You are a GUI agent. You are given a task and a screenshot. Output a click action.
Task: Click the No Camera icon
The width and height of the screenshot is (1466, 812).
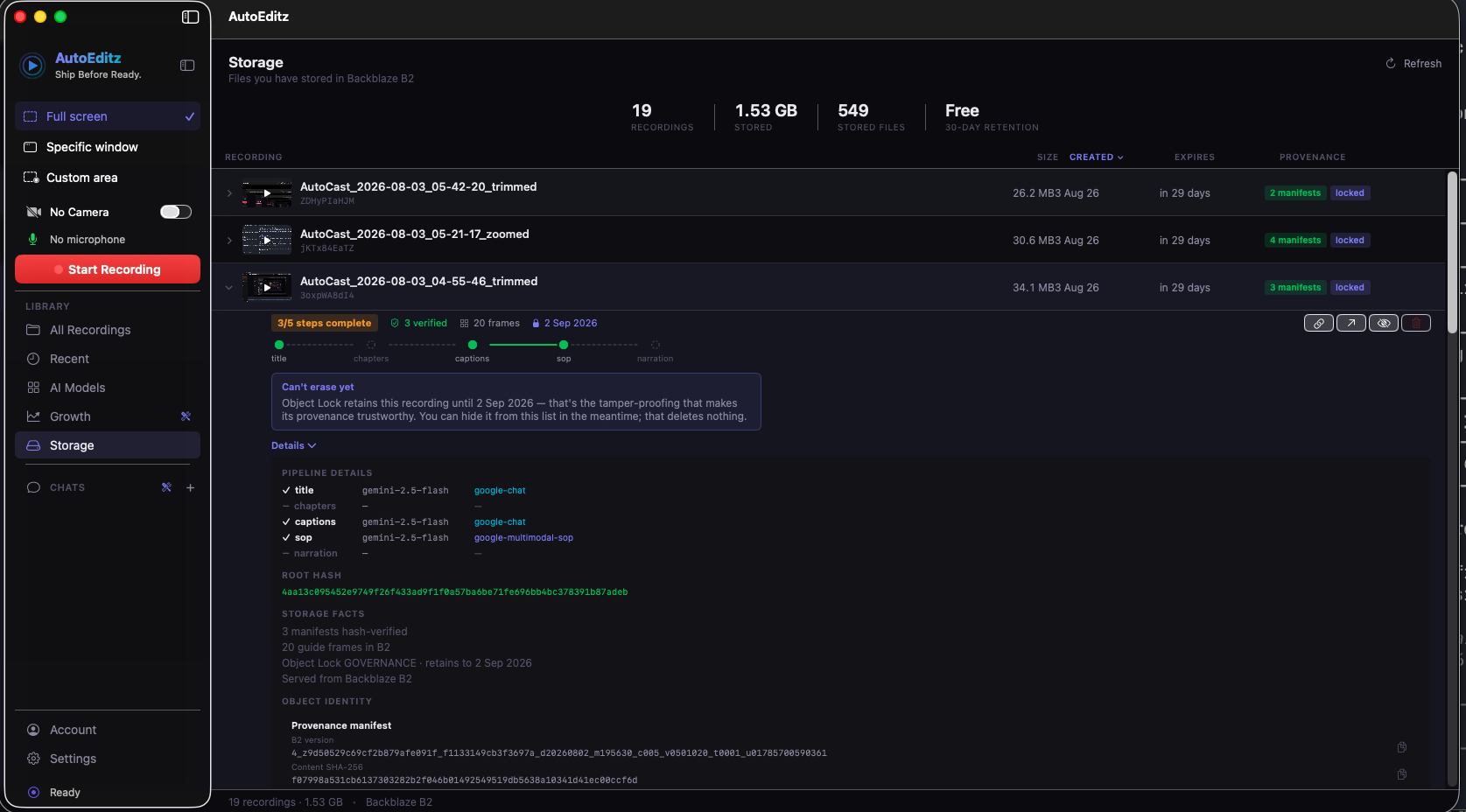point(34,212)
